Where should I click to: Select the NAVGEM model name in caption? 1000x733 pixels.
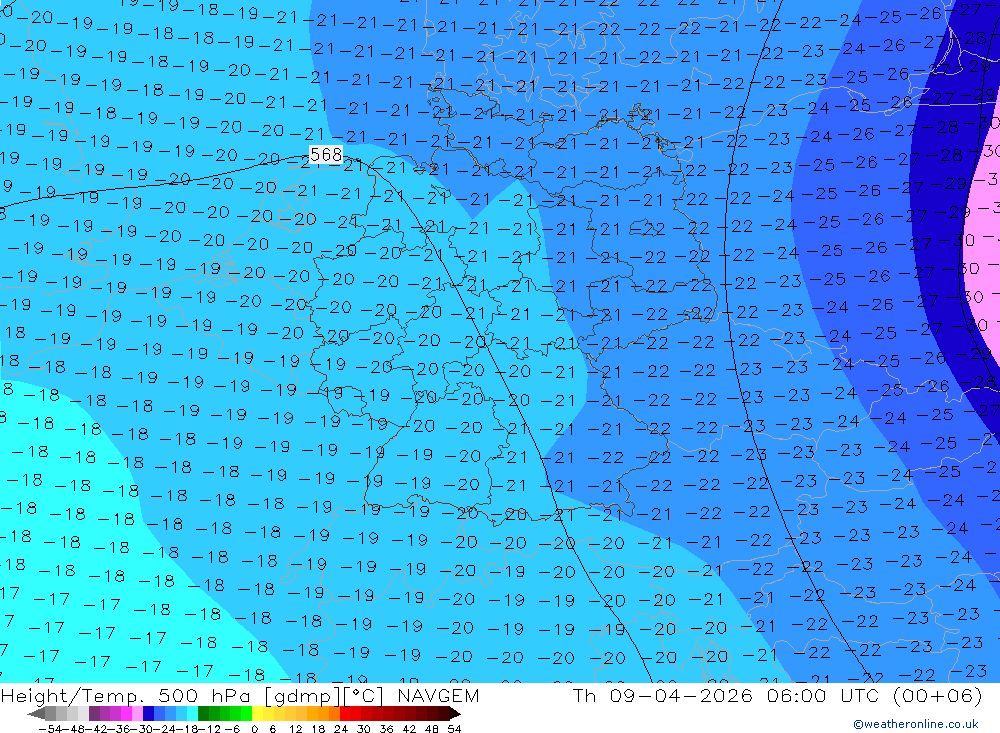[x=438, y=695]
